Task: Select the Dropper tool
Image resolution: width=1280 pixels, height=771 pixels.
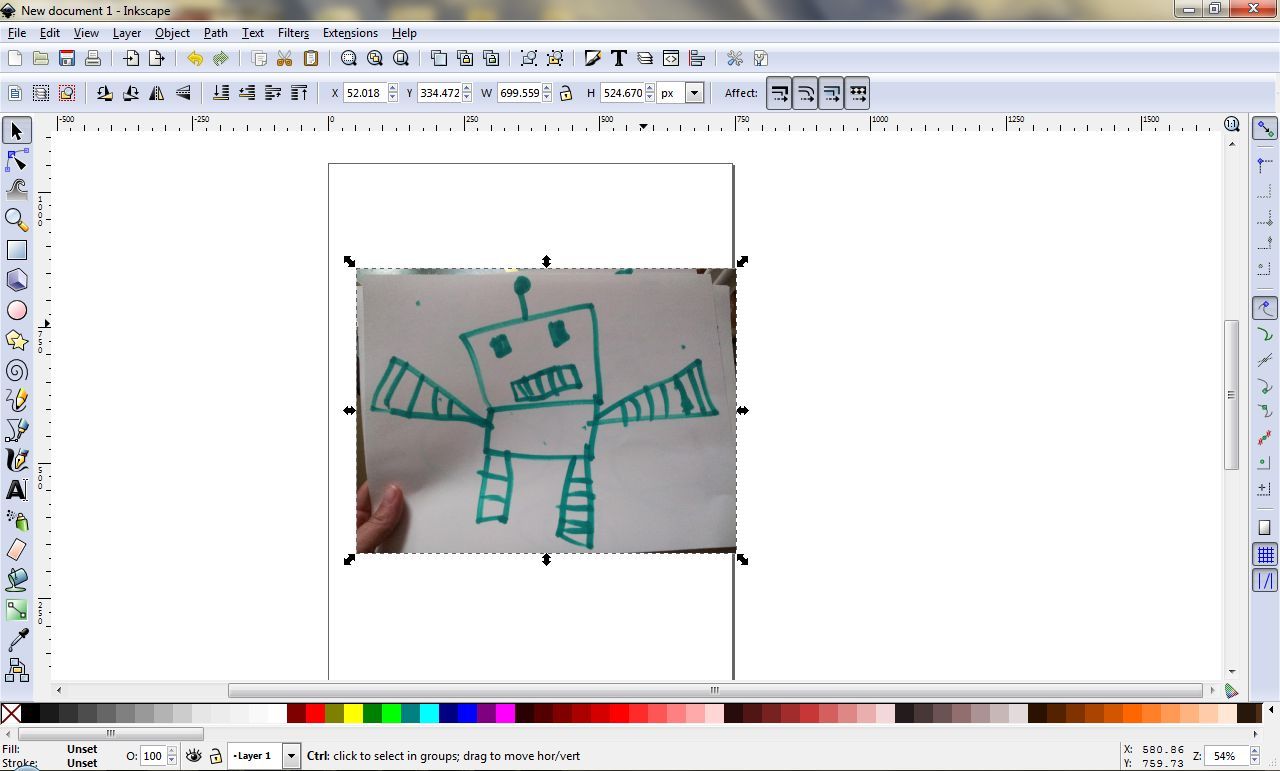Action: [16, 638]
